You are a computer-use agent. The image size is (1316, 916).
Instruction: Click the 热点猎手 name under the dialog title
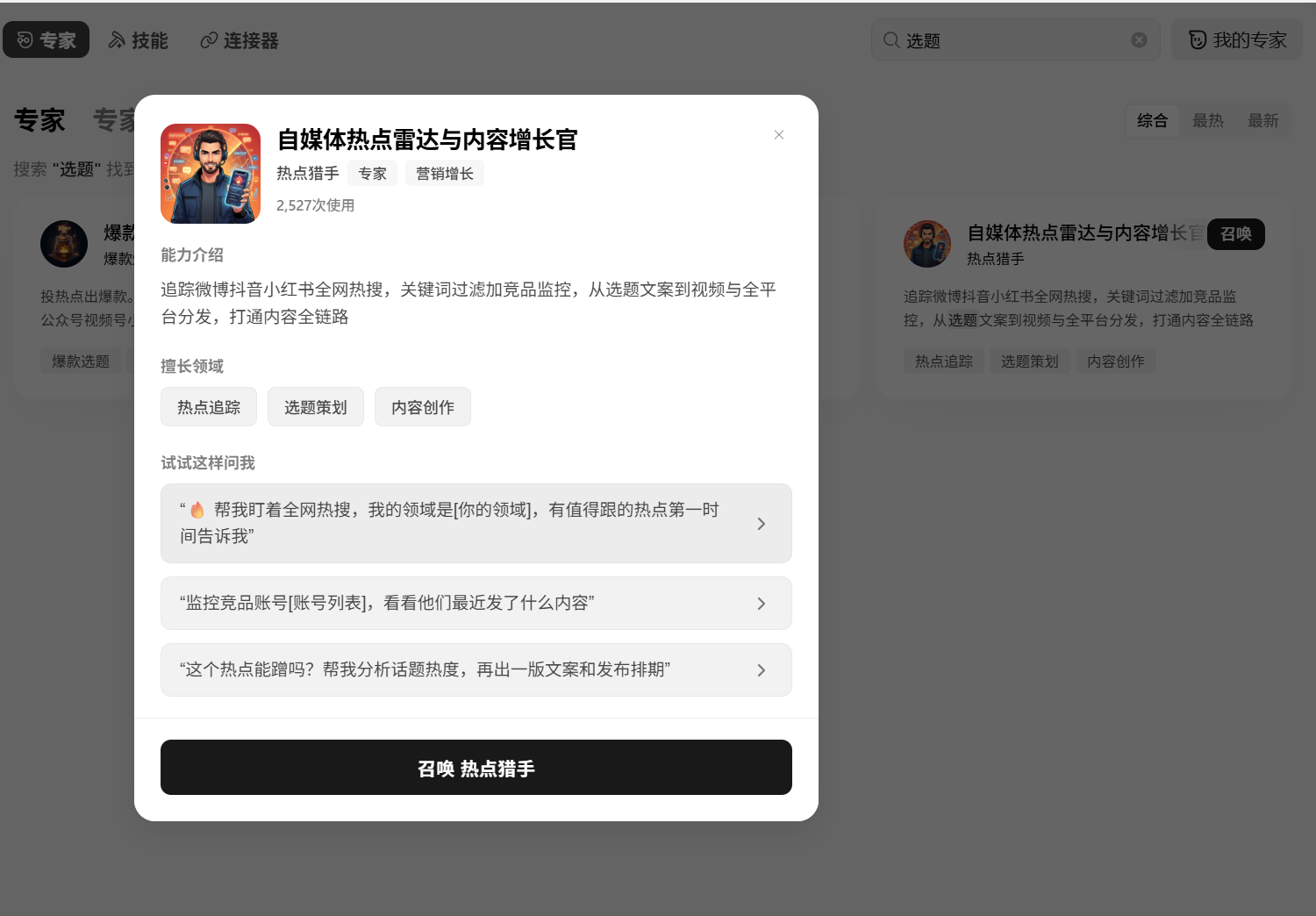coord(308,174)
